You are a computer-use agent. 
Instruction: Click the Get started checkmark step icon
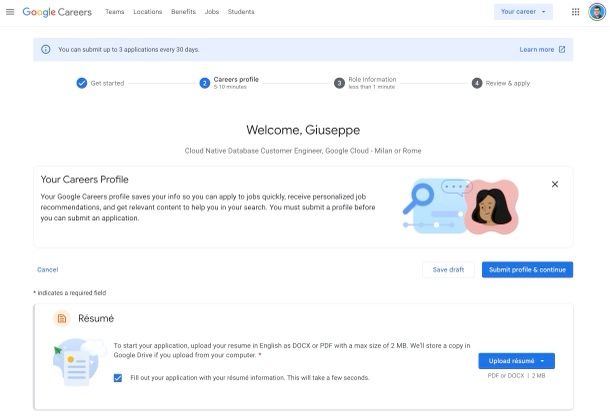(x=82, y=83)
